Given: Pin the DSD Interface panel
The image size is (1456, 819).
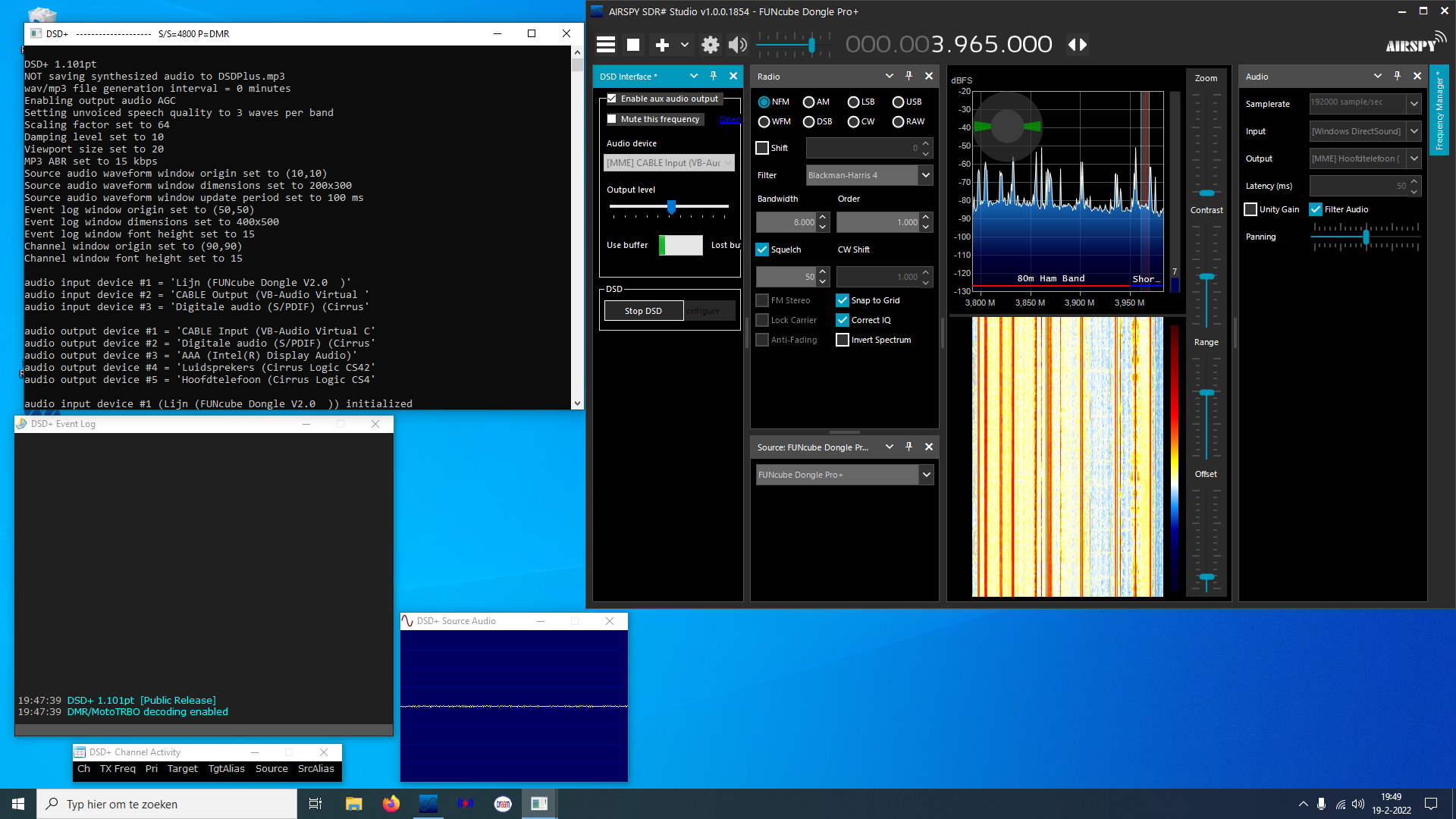Looking at the screenshot, I should [x=713, y=76].
